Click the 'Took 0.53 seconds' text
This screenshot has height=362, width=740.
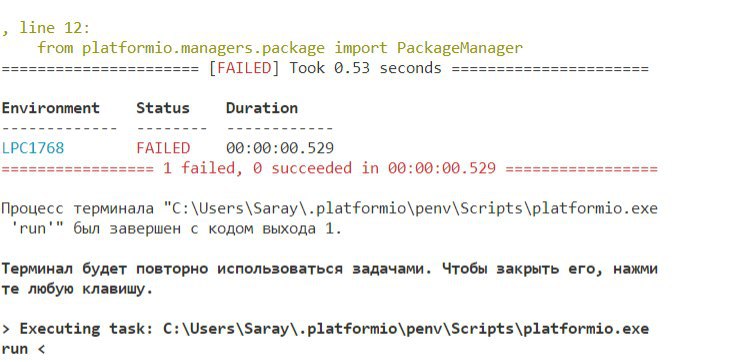point(365,68)
